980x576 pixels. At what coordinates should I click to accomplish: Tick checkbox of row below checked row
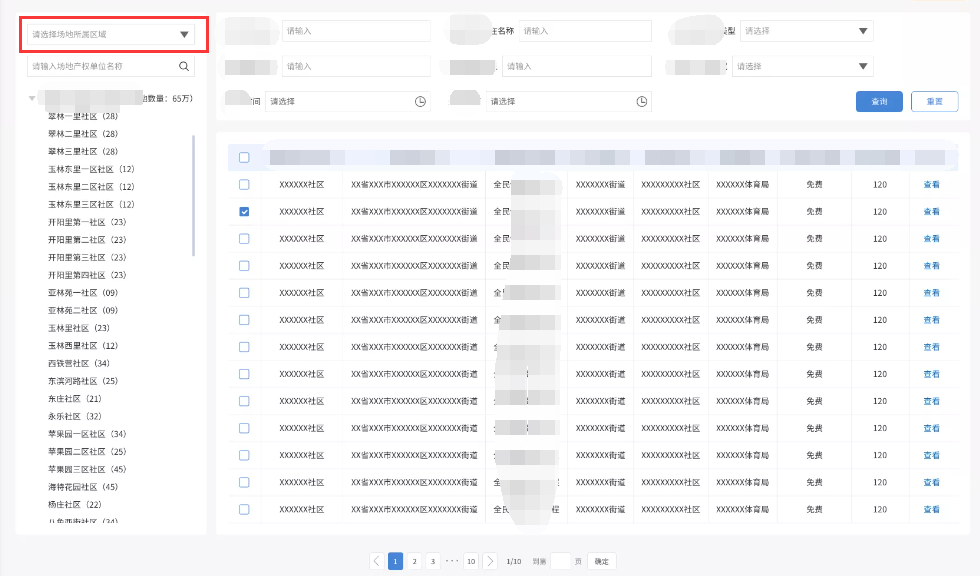[244, 239]
